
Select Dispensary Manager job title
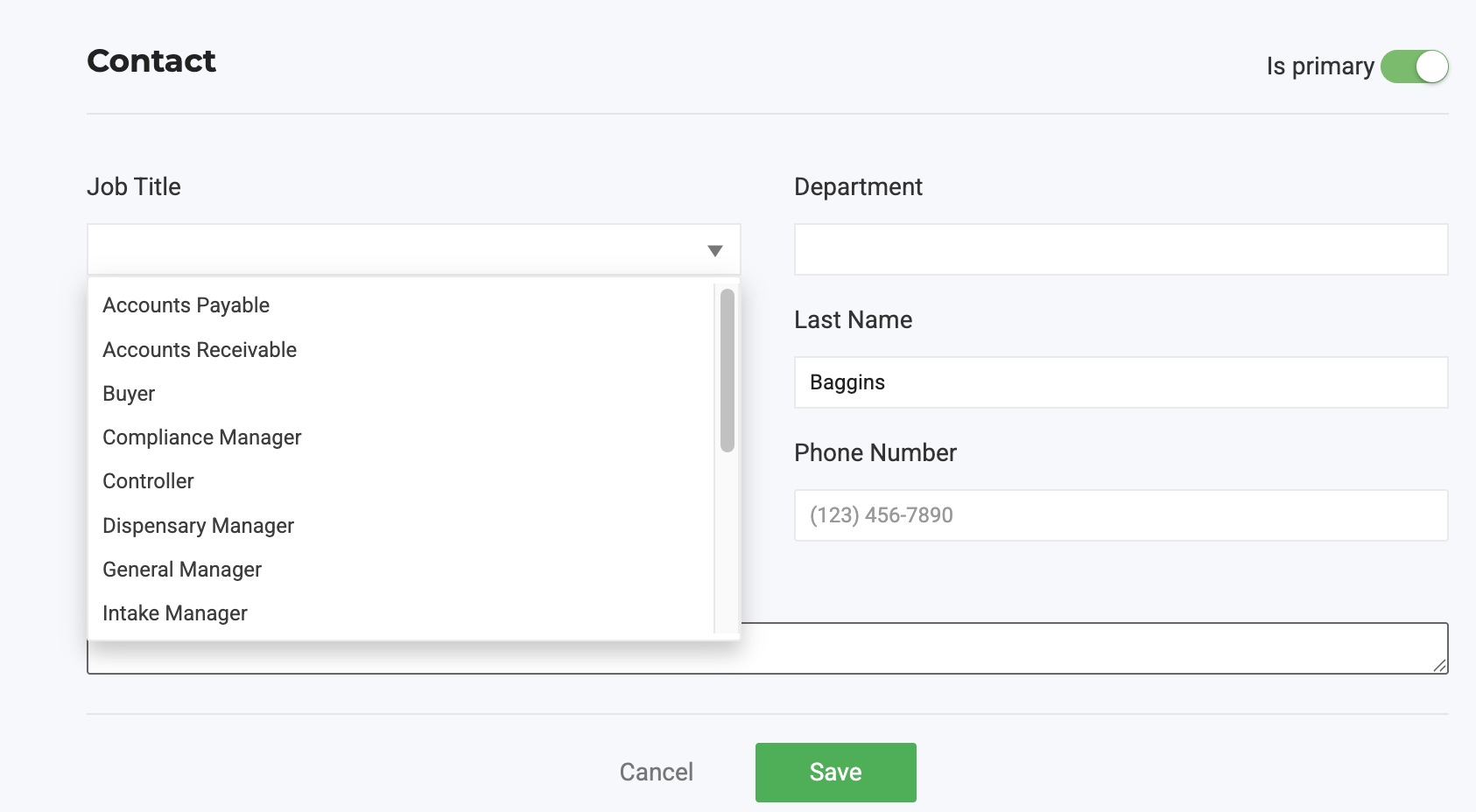[198, 526]
